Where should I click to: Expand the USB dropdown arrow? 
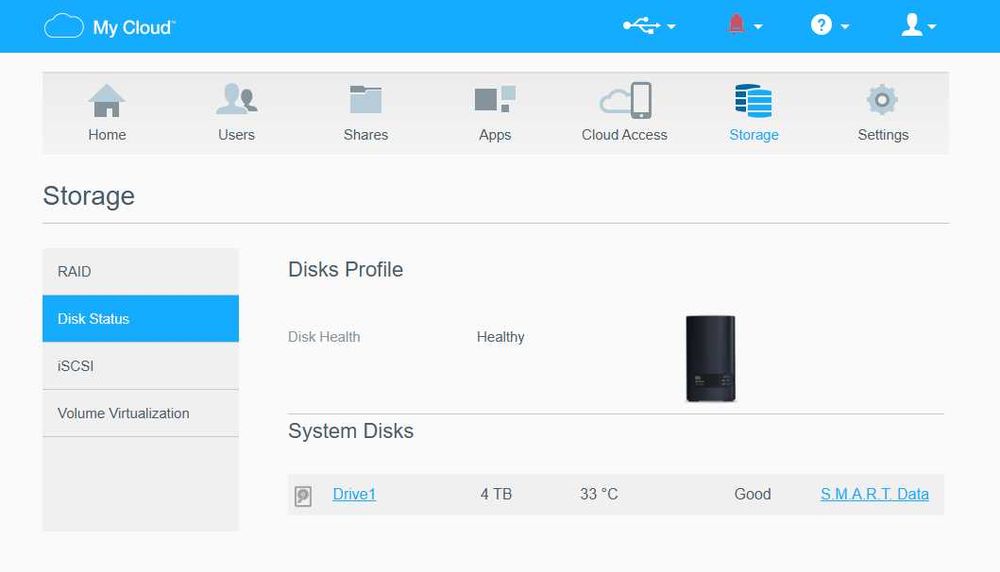[671, 27]
